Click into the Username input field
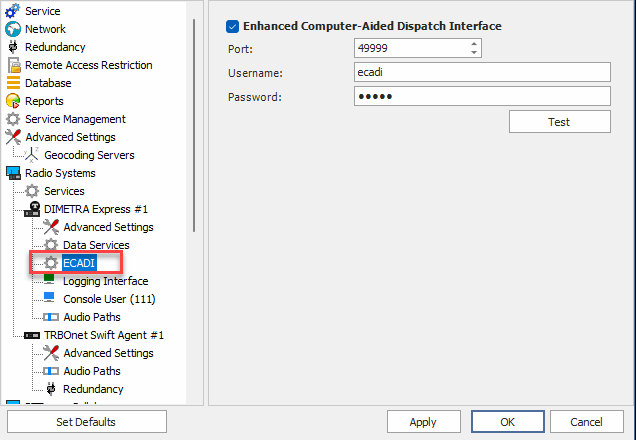Image resolution: width=636 pixels, height=440 pixels. click(481, 72)
